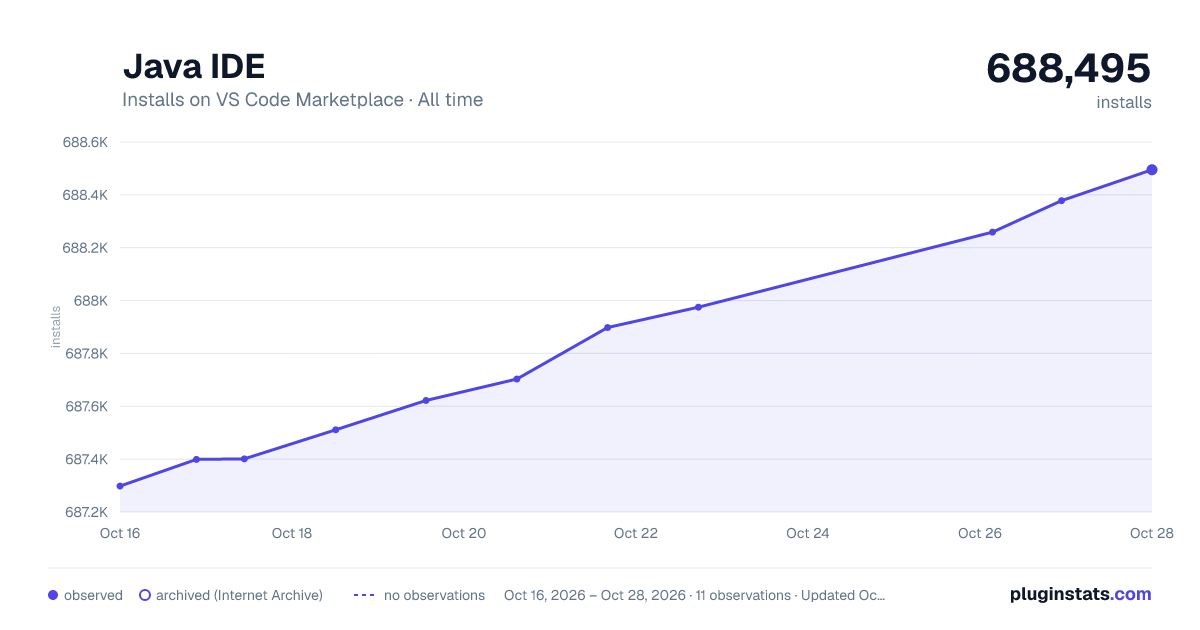Toggle the 'archived (Internet Archive)' legend label
Viewport: 1200px width, 630px height.
coord(239,595)
